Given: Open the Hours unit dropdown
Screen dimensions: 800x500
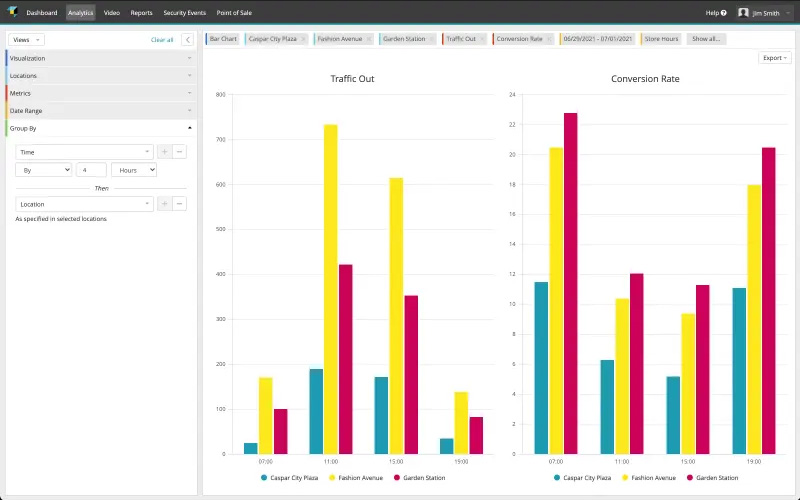Looking at the screenshot, I should click(x=134, y=170).
